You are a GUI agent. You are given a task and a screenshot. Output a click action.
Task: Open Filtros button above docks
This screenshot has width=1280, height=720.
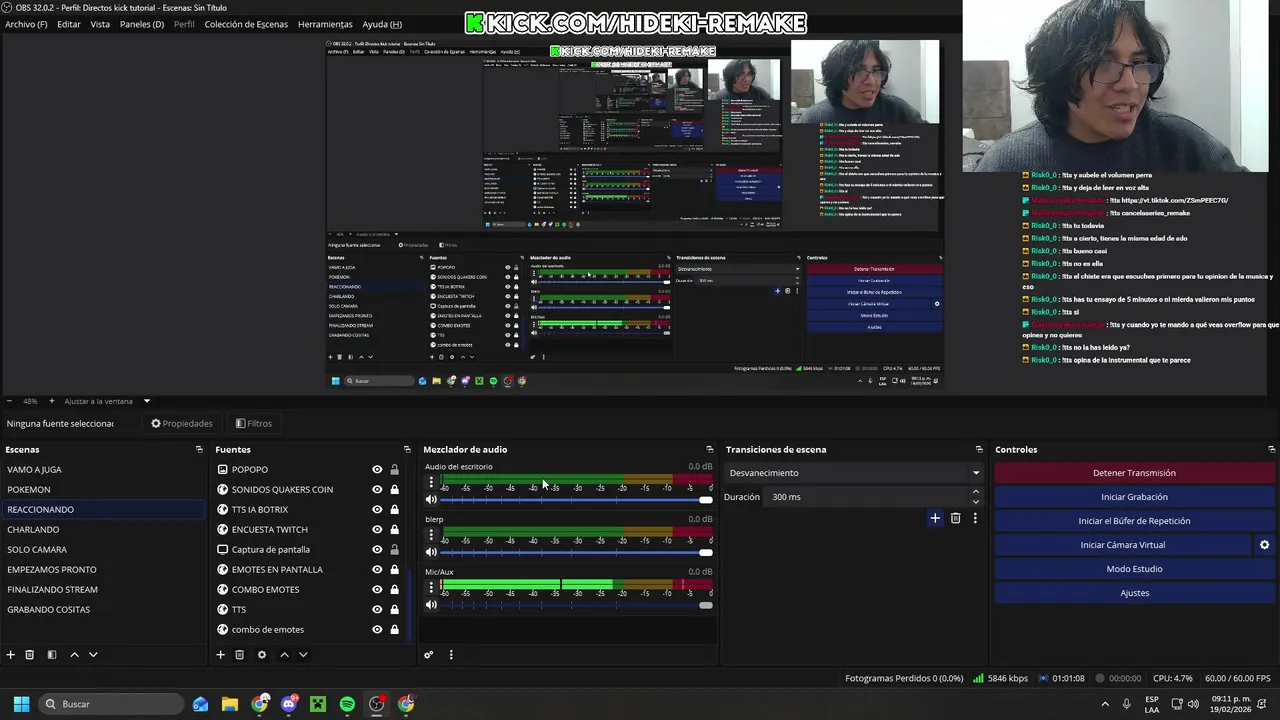tap(254, 424)
